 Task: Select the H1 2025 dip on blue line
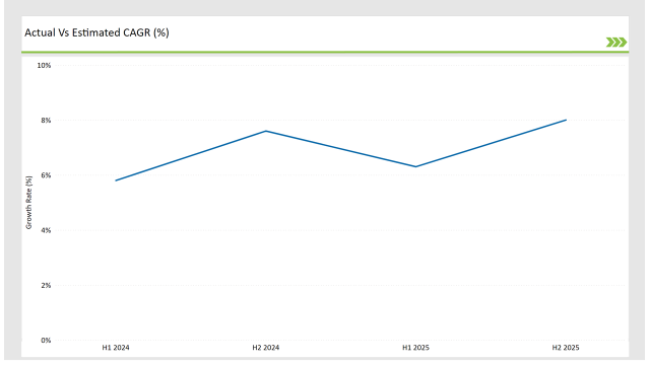click(x=416, y=167)
